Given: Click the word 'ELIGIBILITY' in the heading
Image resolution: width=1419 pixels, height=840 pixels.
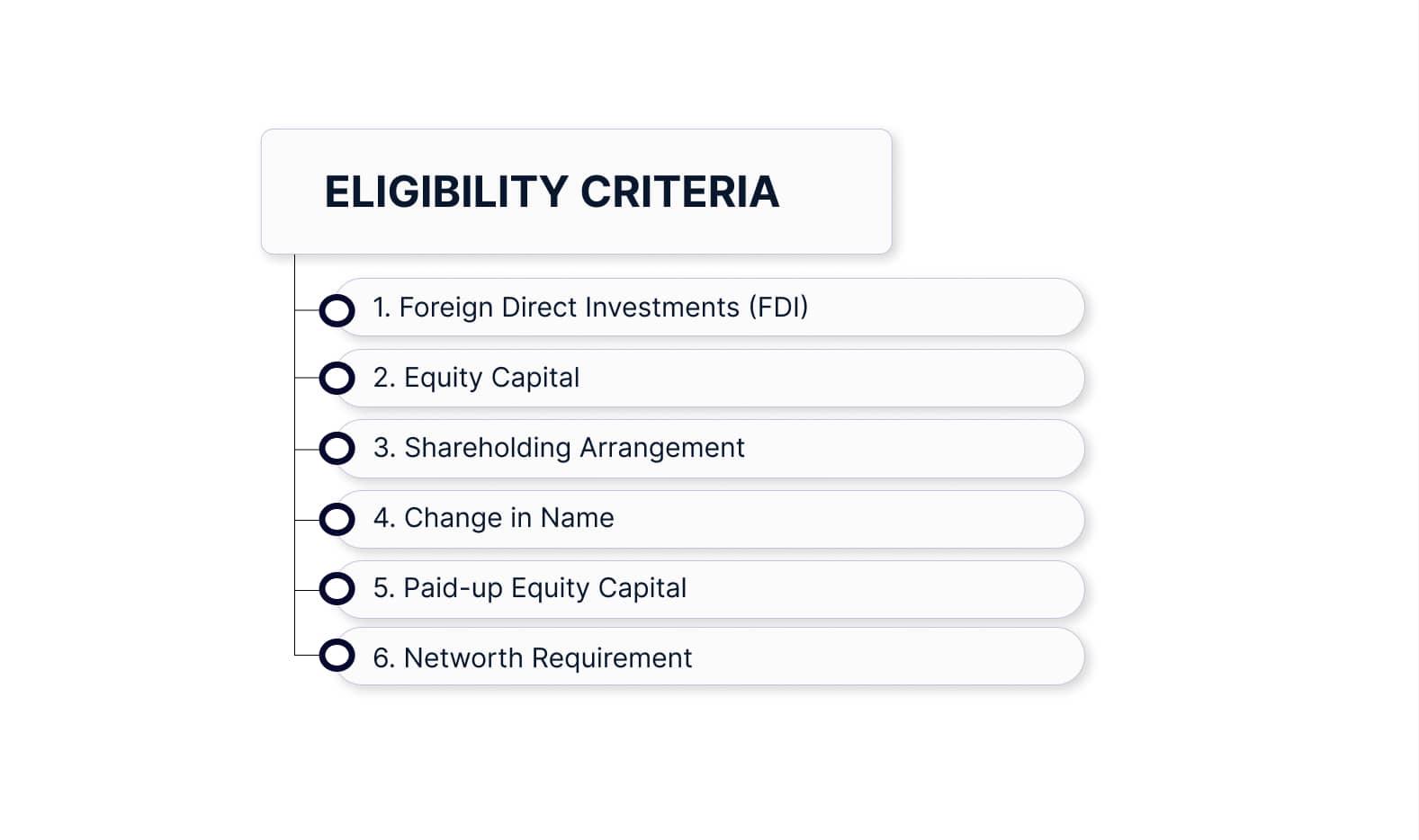Looking at the screenshot, I should point(446,192).
